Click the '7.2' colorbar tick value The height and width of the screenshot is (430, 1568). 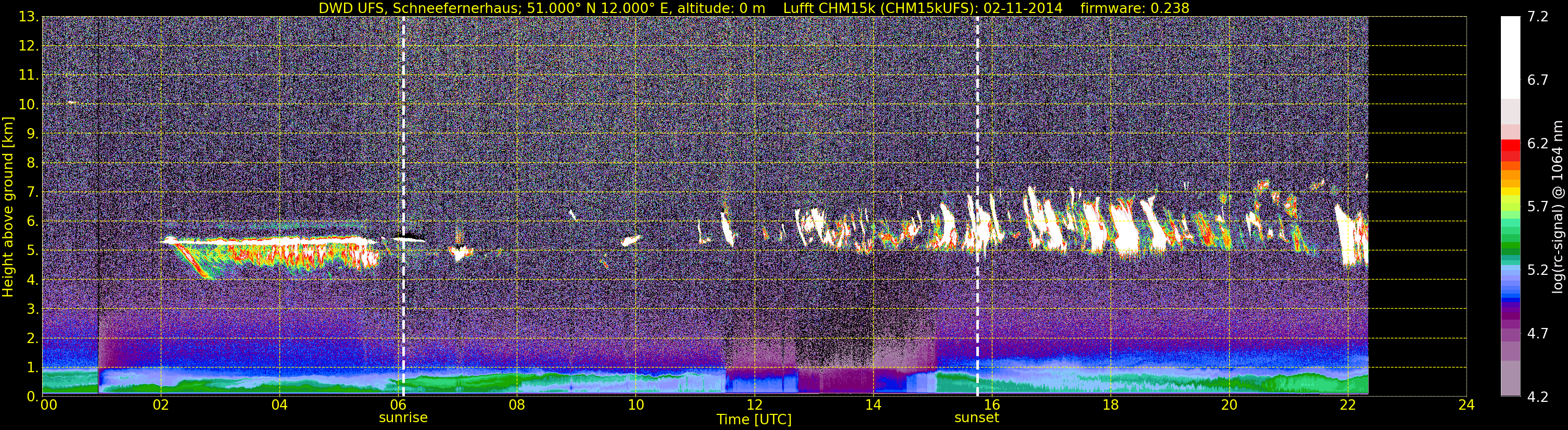[x=1538, y=17]
